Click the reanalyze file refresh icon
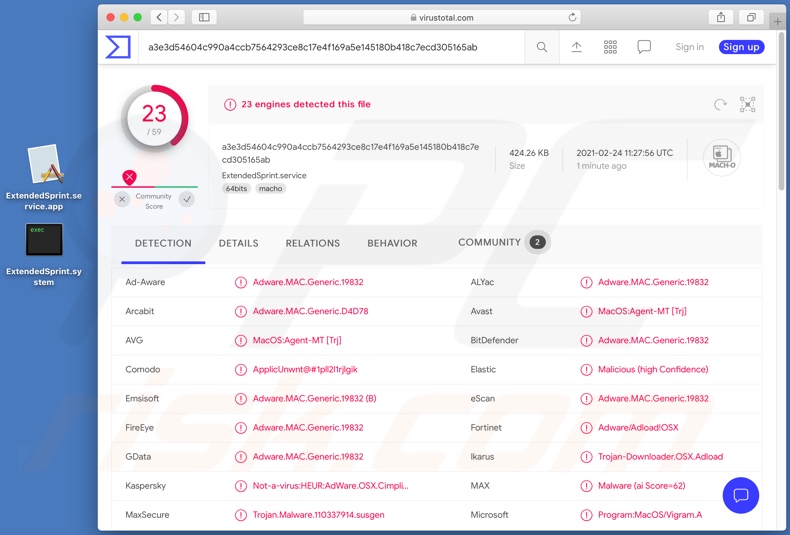This screenshot has height=535, width=790. point(720,104)
